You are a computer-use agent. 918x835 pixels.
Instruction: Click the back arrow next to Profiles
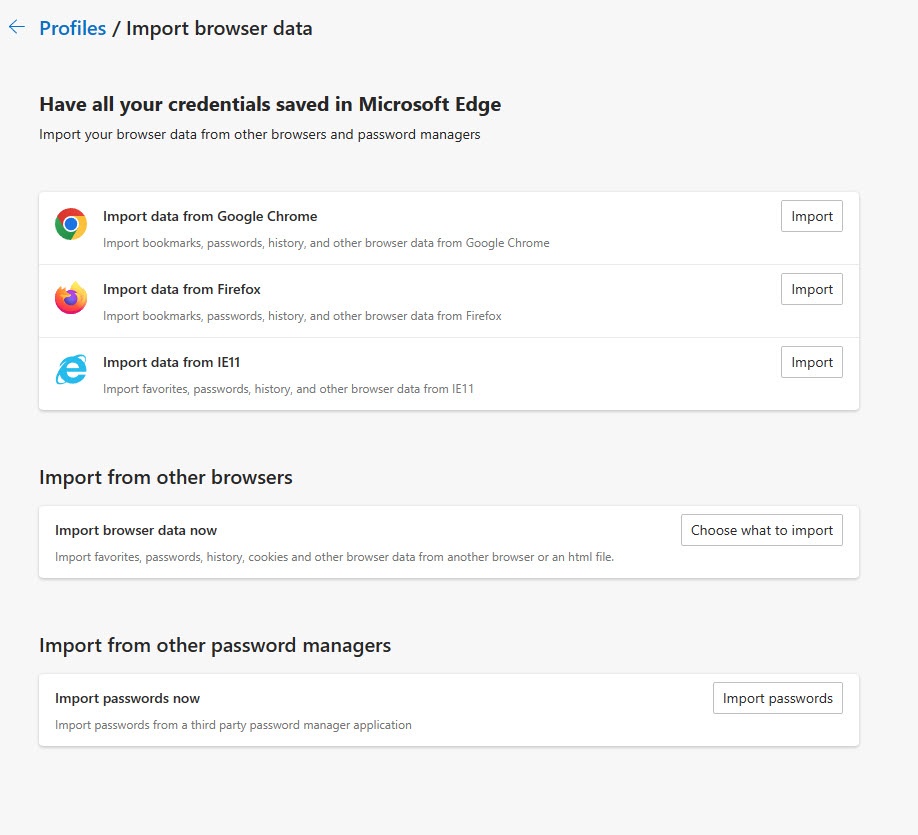point(16,28)
